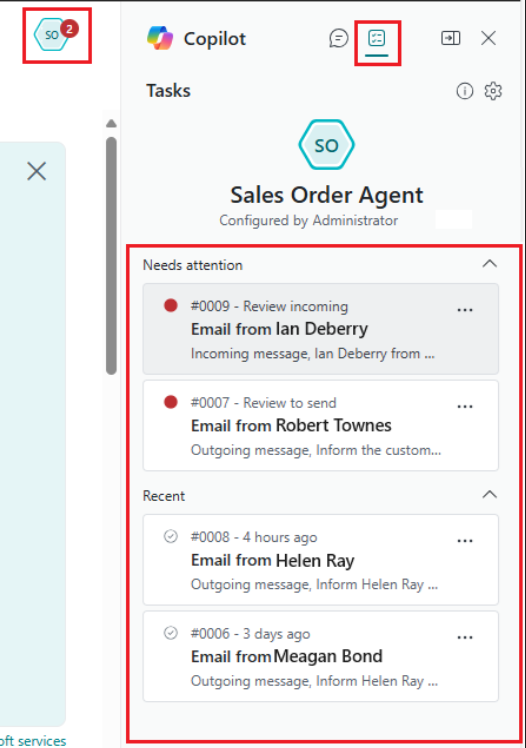Click the completed checkmark on task #0006
Screen dimensions: 526x748
click(171, 633)
